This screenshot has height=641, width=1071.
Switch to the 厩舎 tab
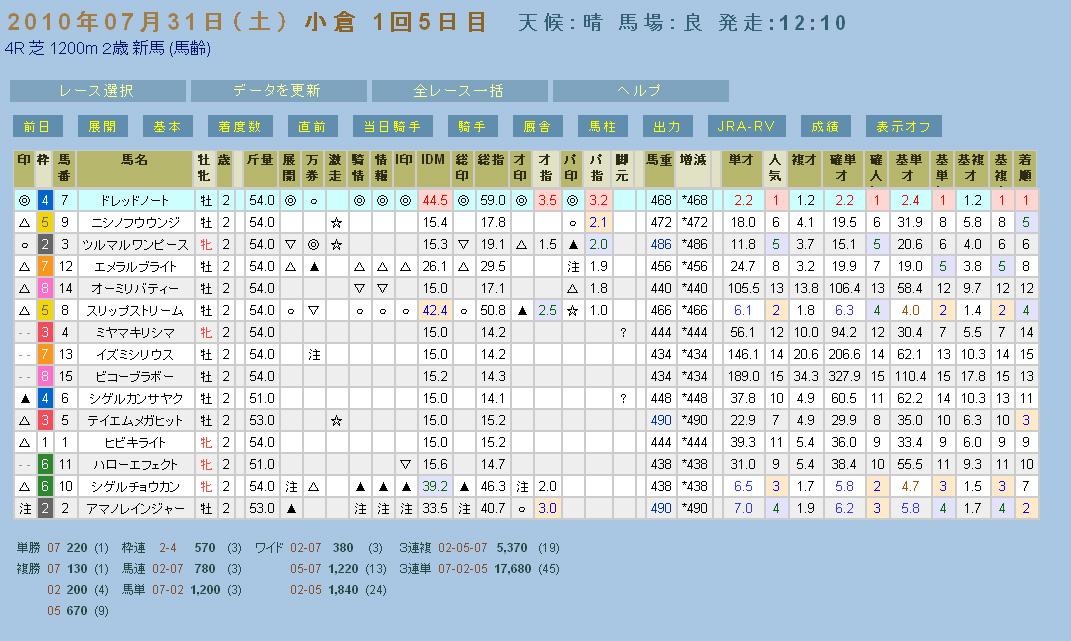[538, 126]
